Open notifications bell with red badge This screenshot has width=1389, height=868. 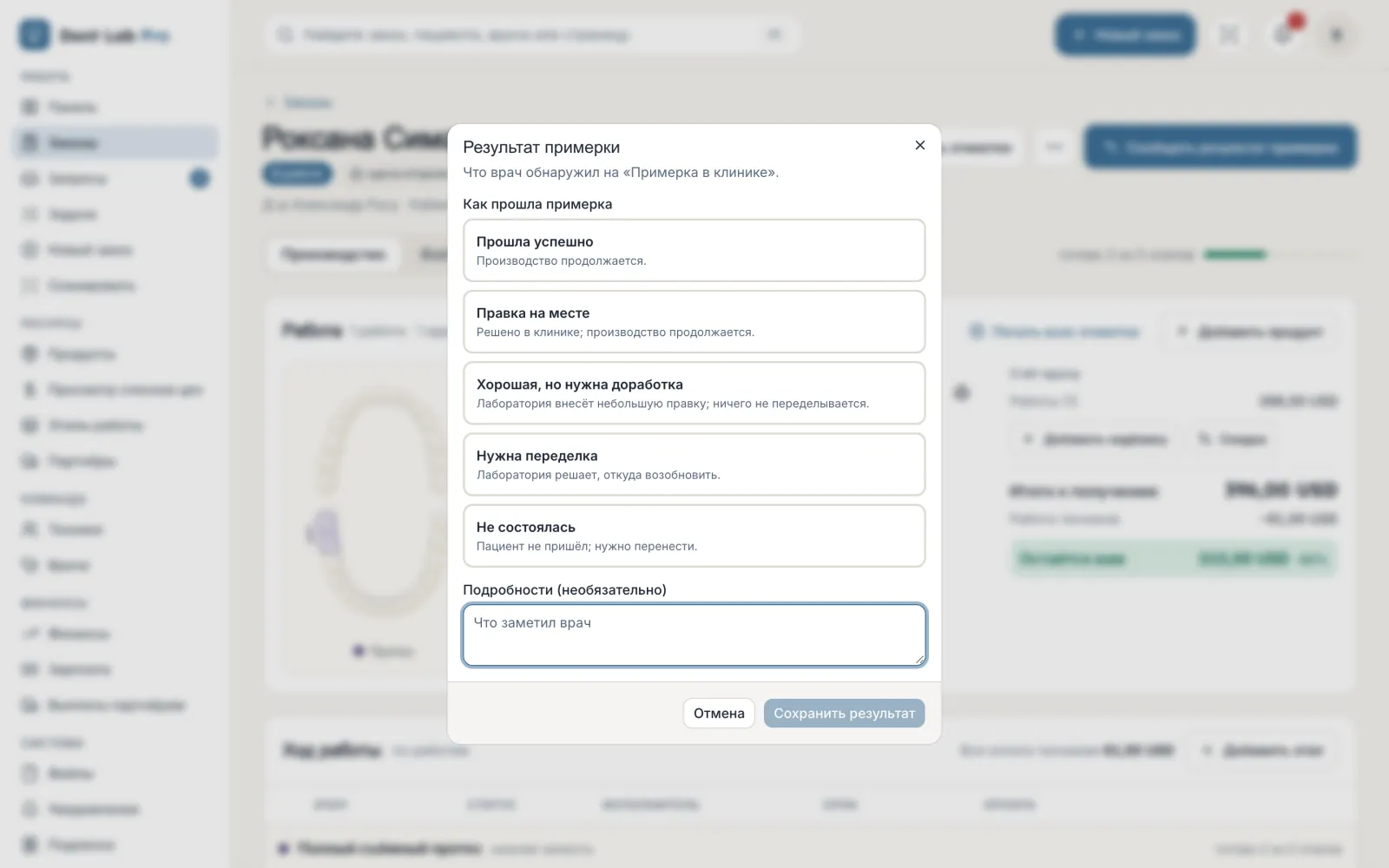(1284, 35)
